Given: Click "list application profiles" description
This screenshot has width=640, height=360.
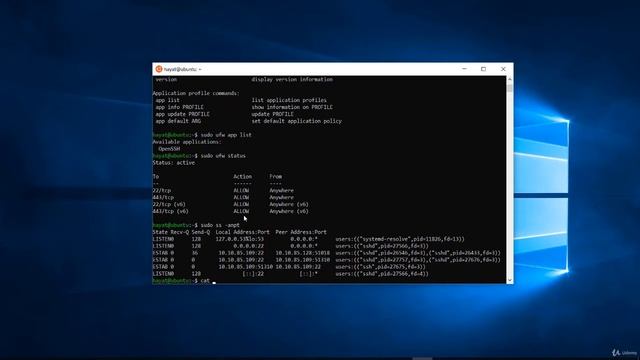Looking at the screenshot, I should (289, 100).
